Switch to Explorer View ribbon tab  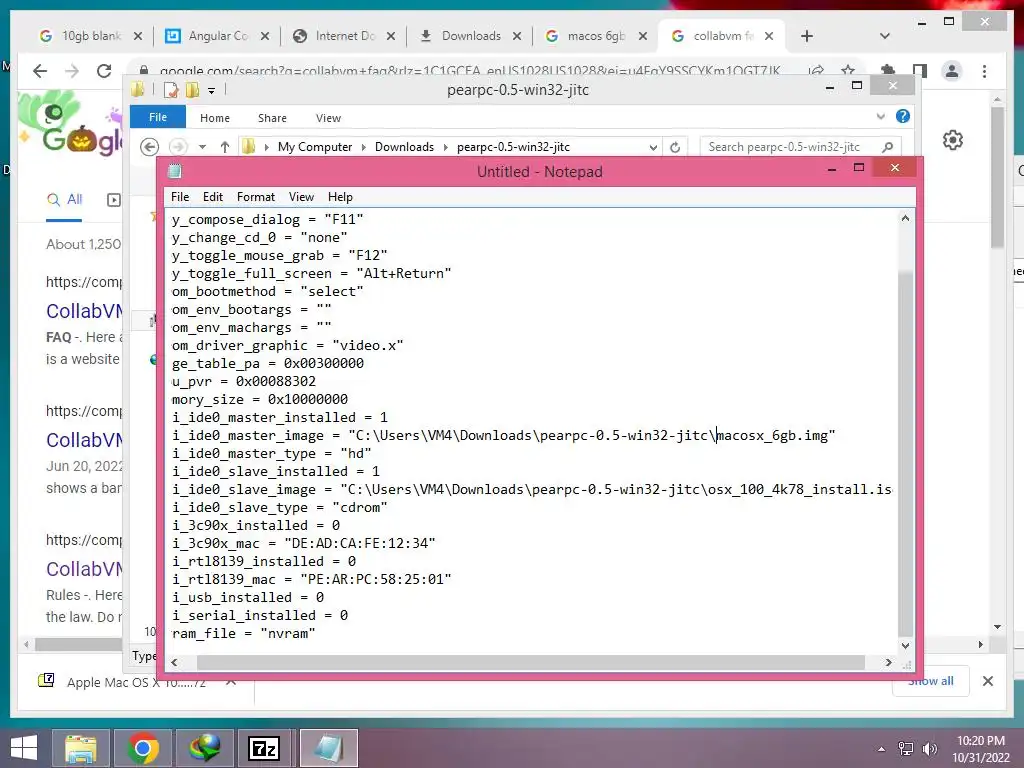(328, 118)
